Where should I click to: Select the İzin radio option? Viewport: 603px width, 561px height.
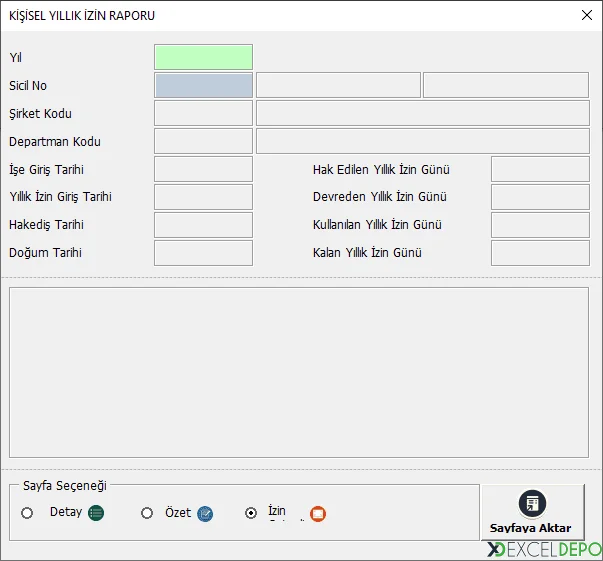tap(251, 513)
